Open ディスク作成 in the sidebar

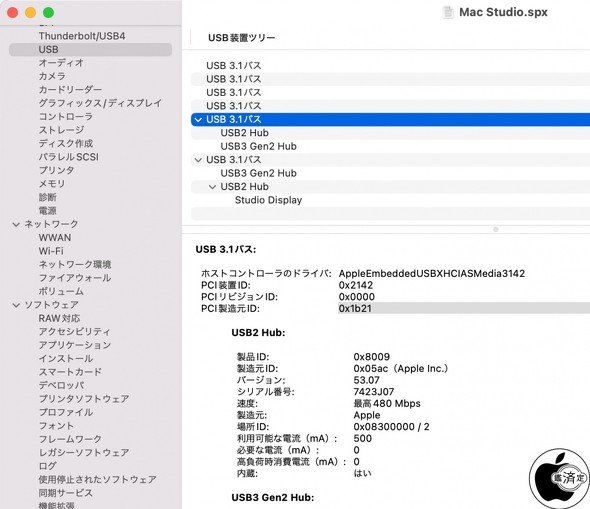65,144
